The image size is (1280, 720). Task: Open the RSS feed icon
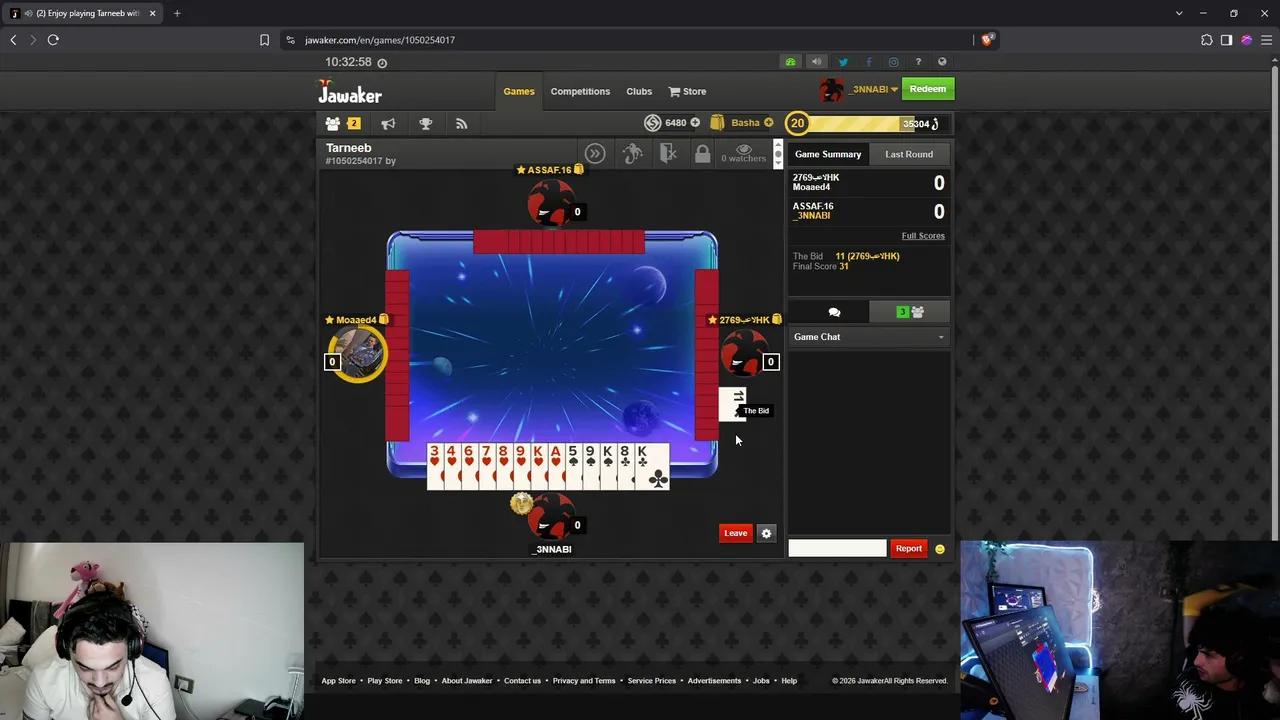[x=461, y=123]
